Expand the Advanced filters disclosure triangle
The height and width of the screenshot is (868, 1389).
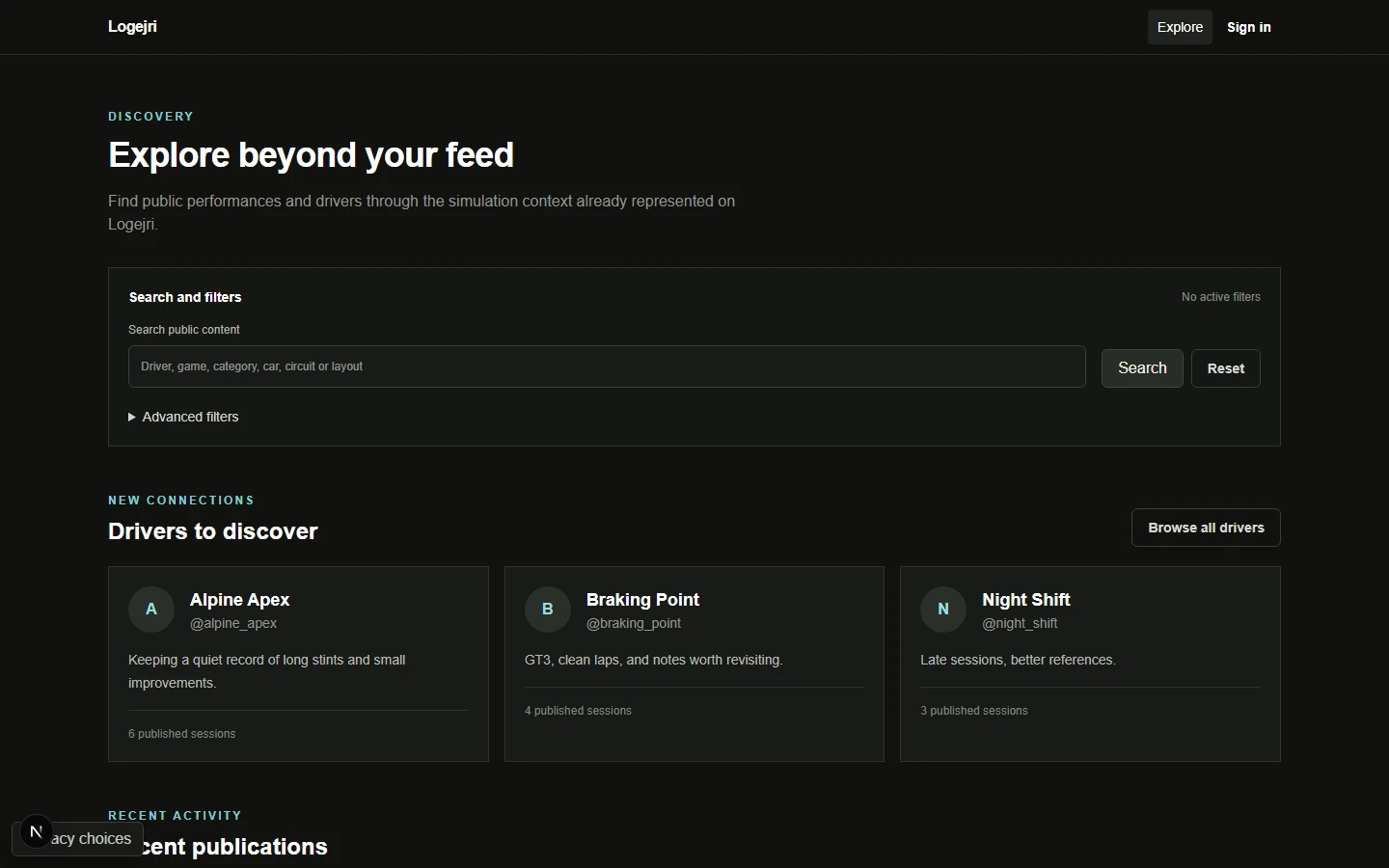point(132,417)
